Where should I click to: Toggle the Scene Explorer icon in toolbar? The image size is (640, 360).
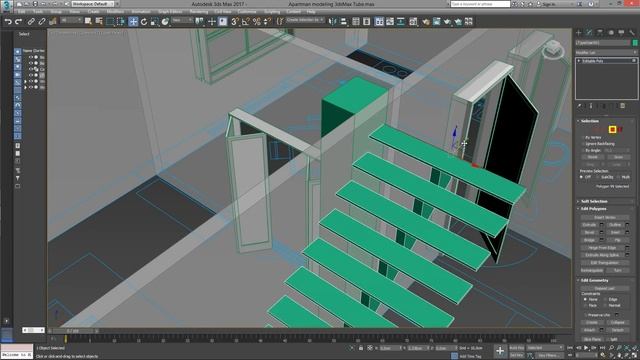point(356,22)
